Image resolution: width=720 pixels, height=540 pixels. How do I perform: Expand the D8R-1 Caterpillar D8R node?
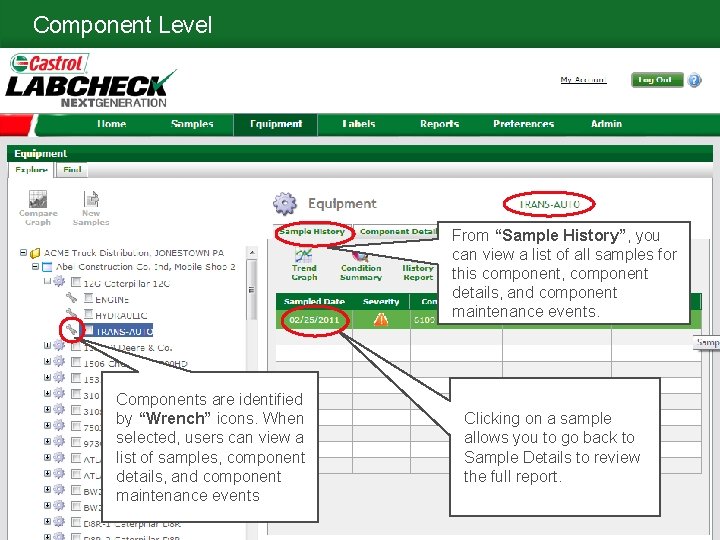47,521
